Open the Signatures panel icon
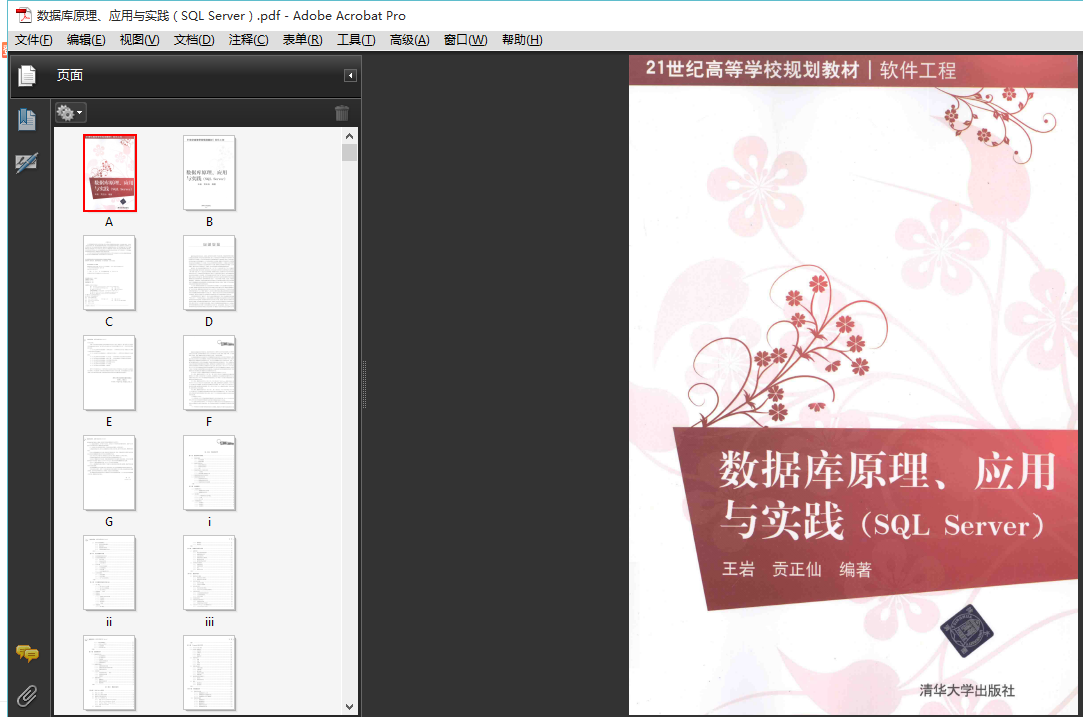 click(27, 163)
